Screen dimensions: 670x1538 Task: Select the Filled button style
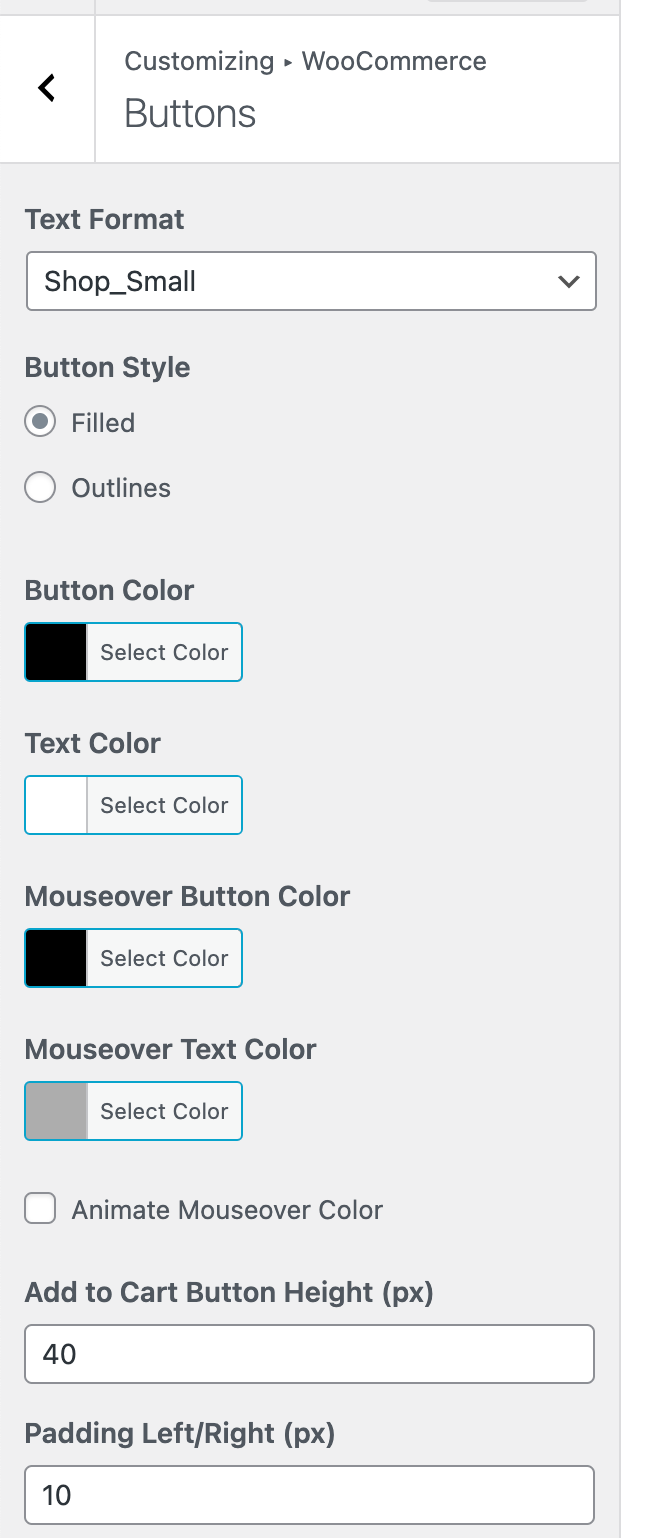click(x=39, y=421)
